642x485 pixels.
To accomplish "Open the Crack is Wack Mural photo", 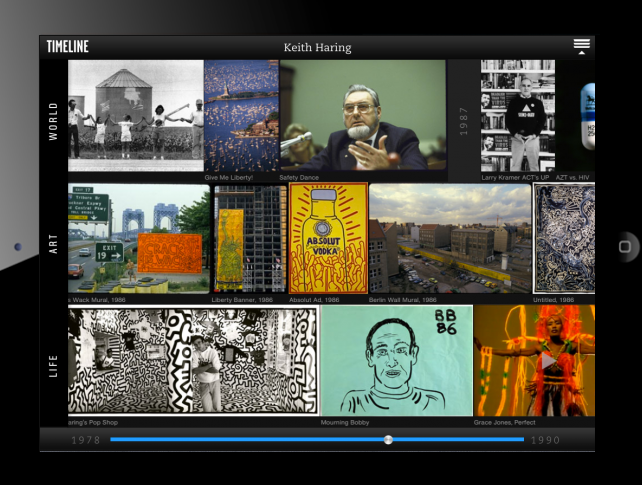I will (x=139, y=239).
